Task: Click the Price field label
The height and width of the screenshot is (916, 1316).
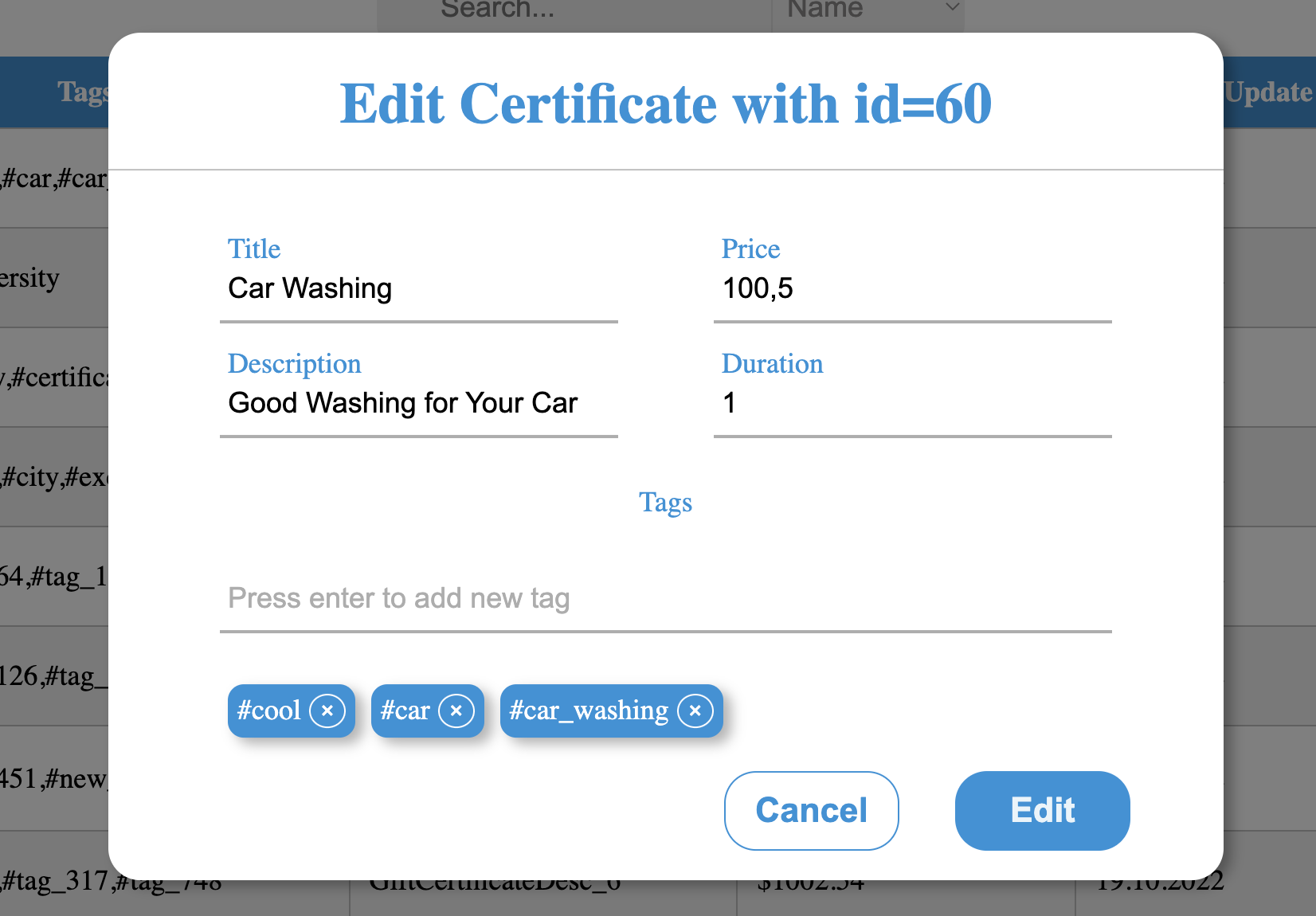Action: tap(750, 249)
